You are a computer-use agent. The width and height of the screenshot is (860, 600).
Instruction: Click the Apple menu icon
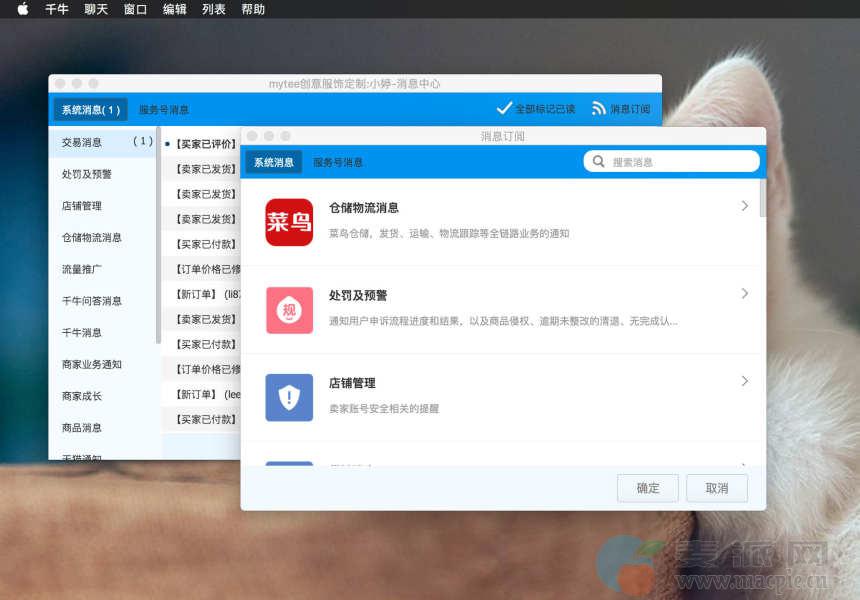tap(22, 9)
